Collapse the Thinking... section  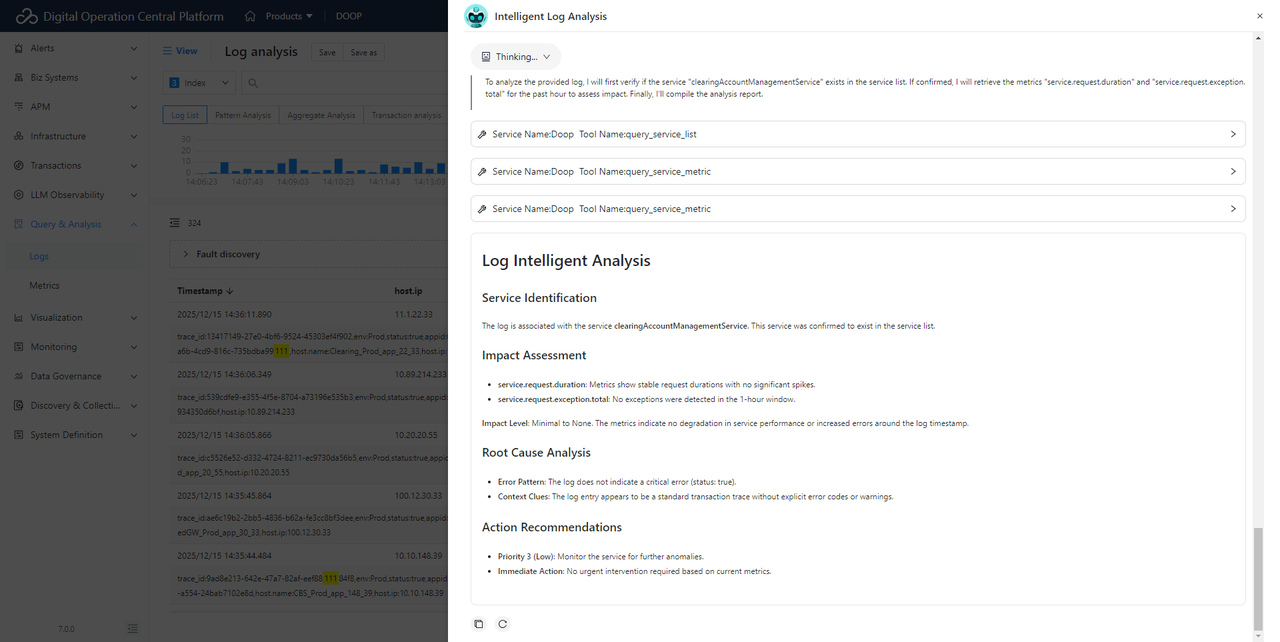[516, 57]
